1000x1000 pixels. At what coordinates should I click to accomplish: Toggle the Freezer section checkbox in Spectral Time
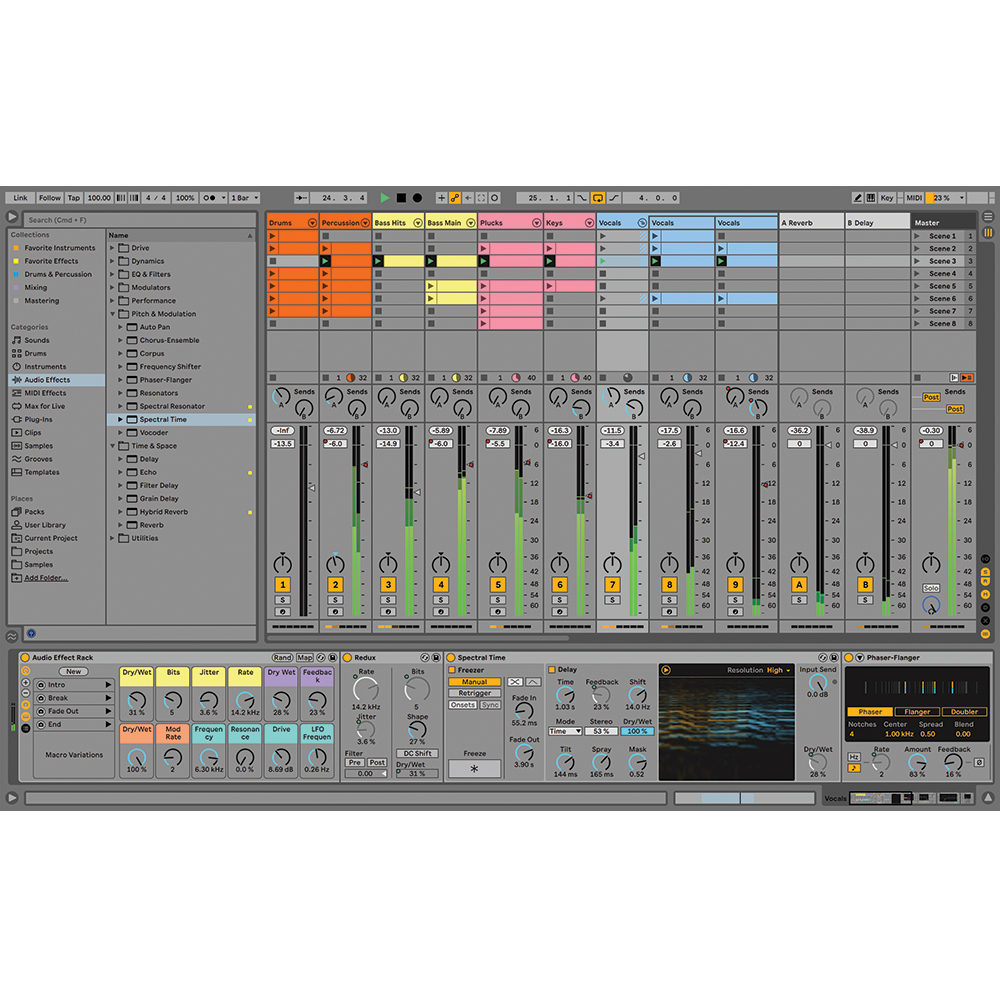click(x=452, y=670)
